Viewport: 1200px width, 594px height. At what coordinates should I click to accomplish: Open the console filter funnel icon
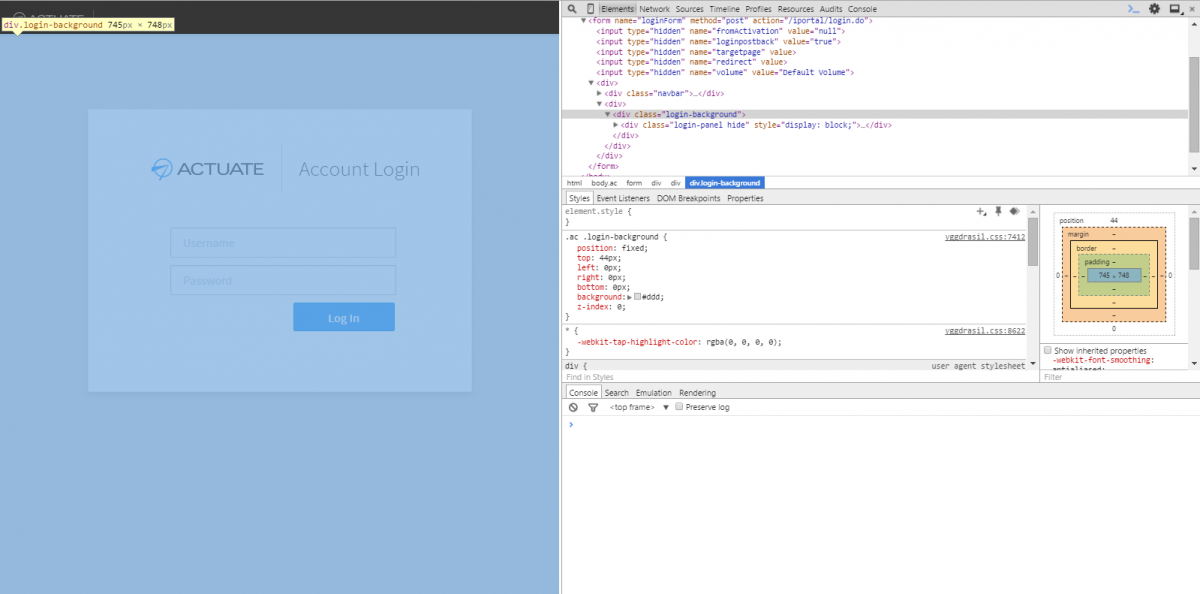(x=593, y=407)
